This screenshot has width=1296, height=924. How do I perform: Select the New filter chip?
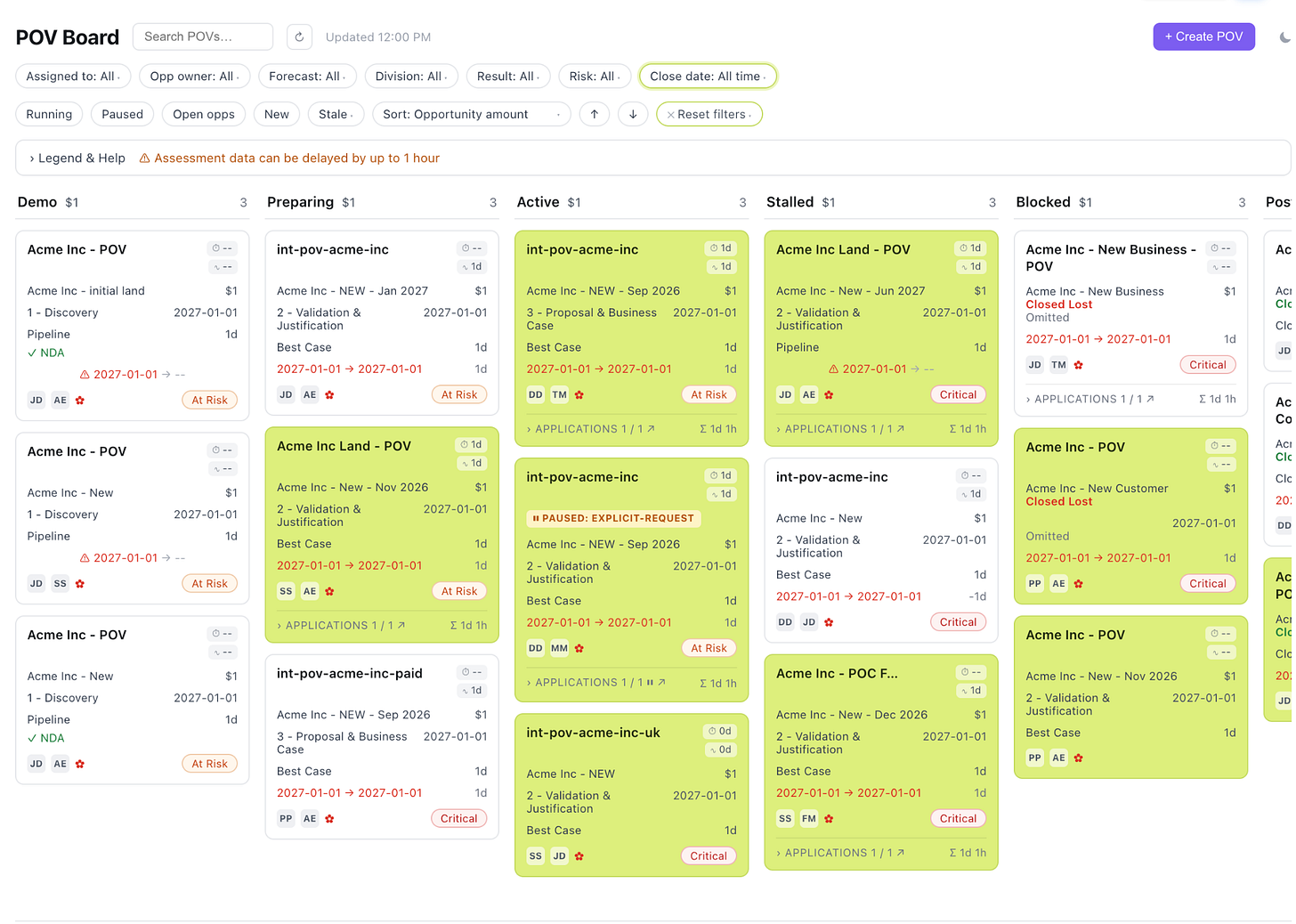pos(277,114)
